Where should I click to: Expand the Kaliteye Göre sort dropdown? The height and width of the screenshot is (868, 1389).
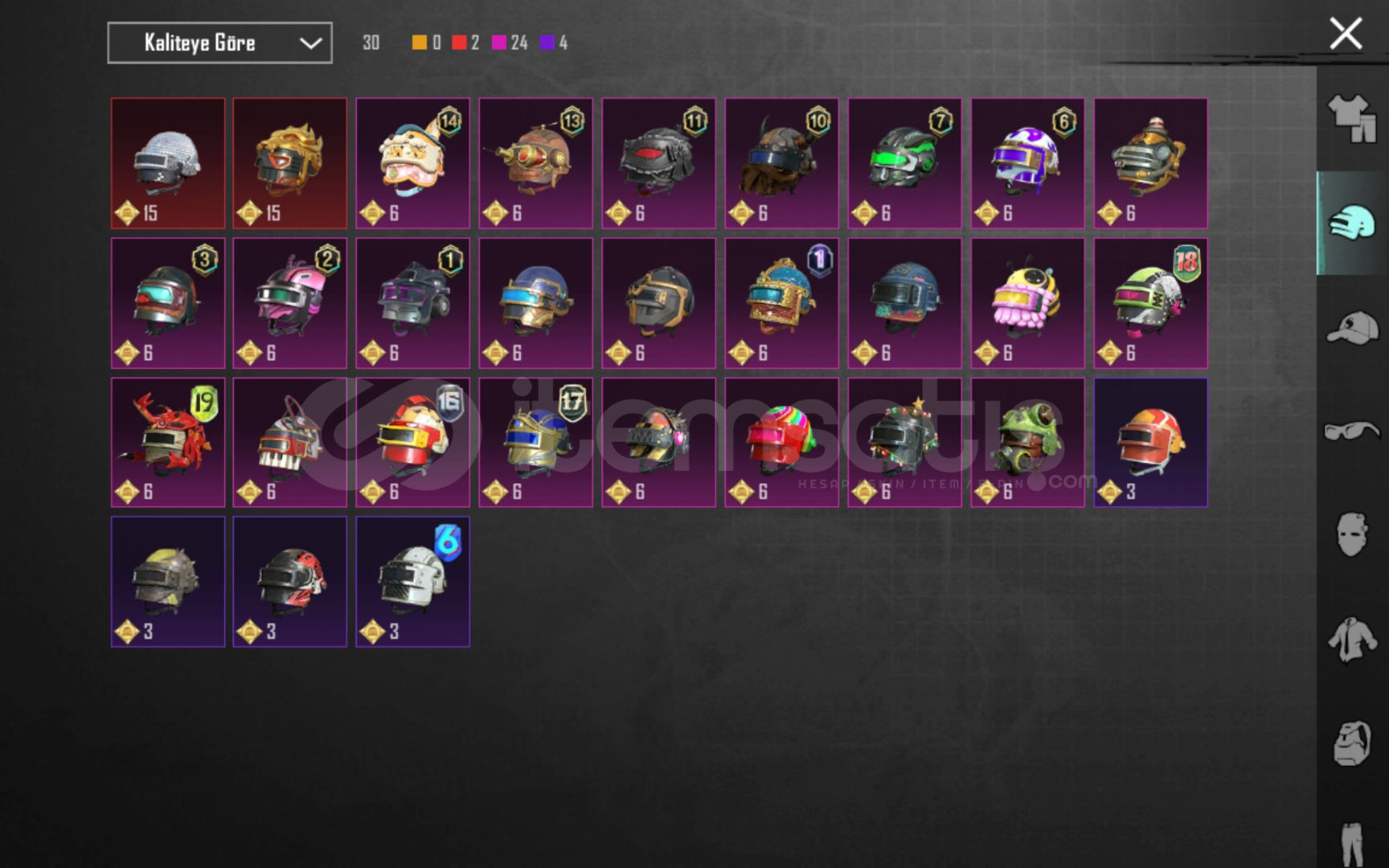[219, 43]
